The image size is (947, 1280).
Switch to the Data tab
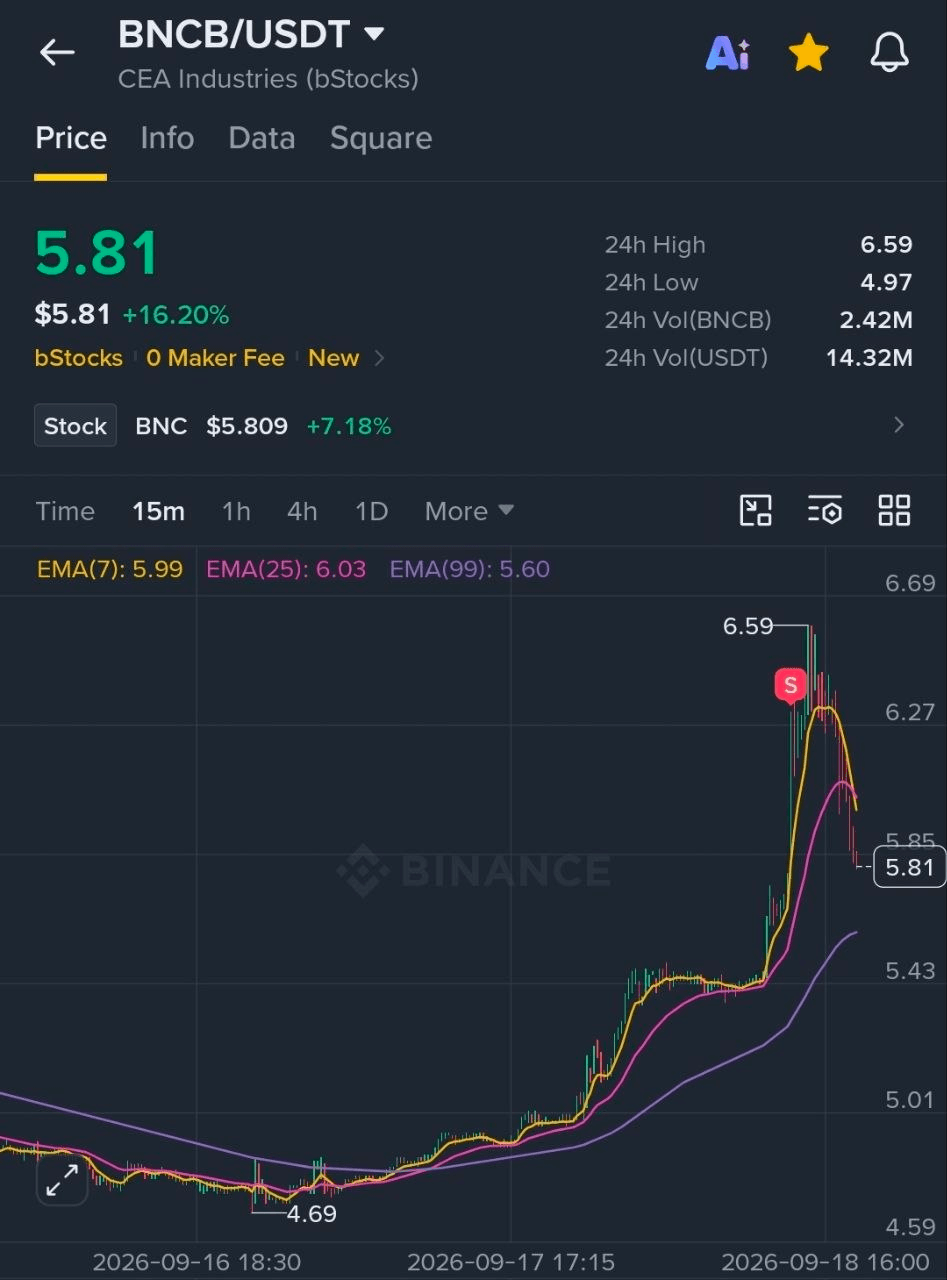coord(262,138)
